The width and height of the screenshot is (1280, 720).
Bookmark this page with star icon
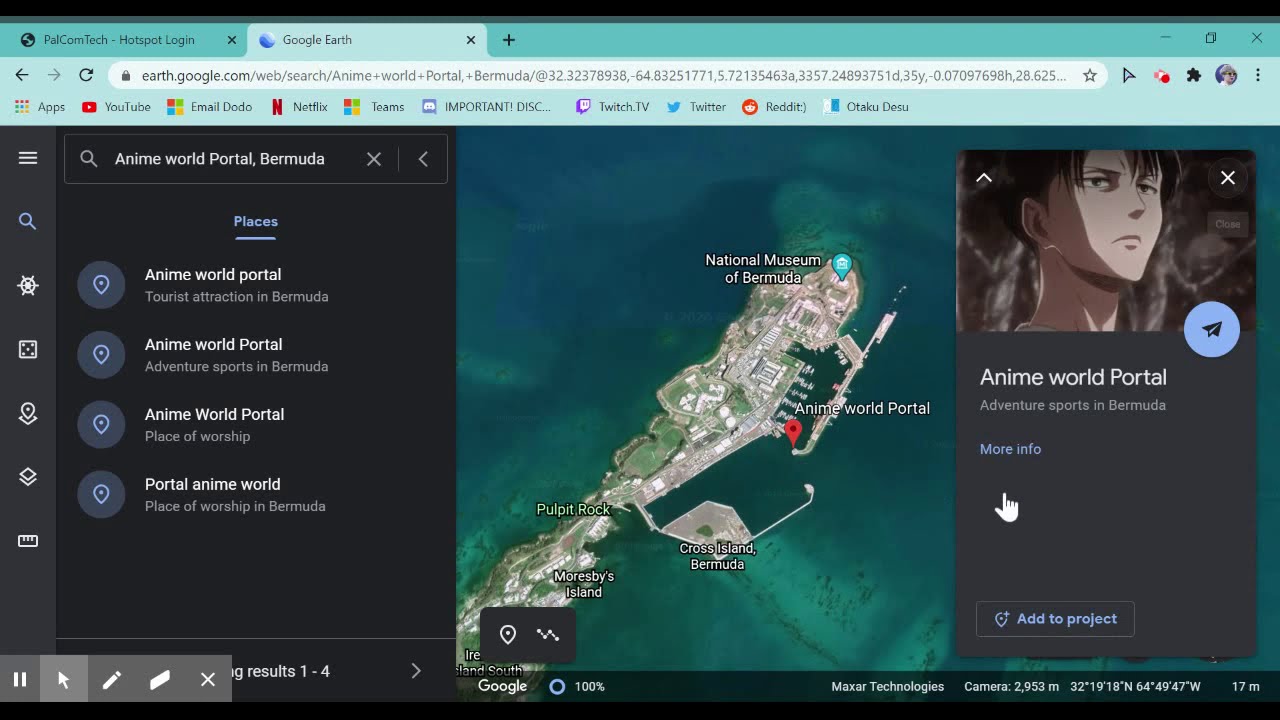(1090, 75)
